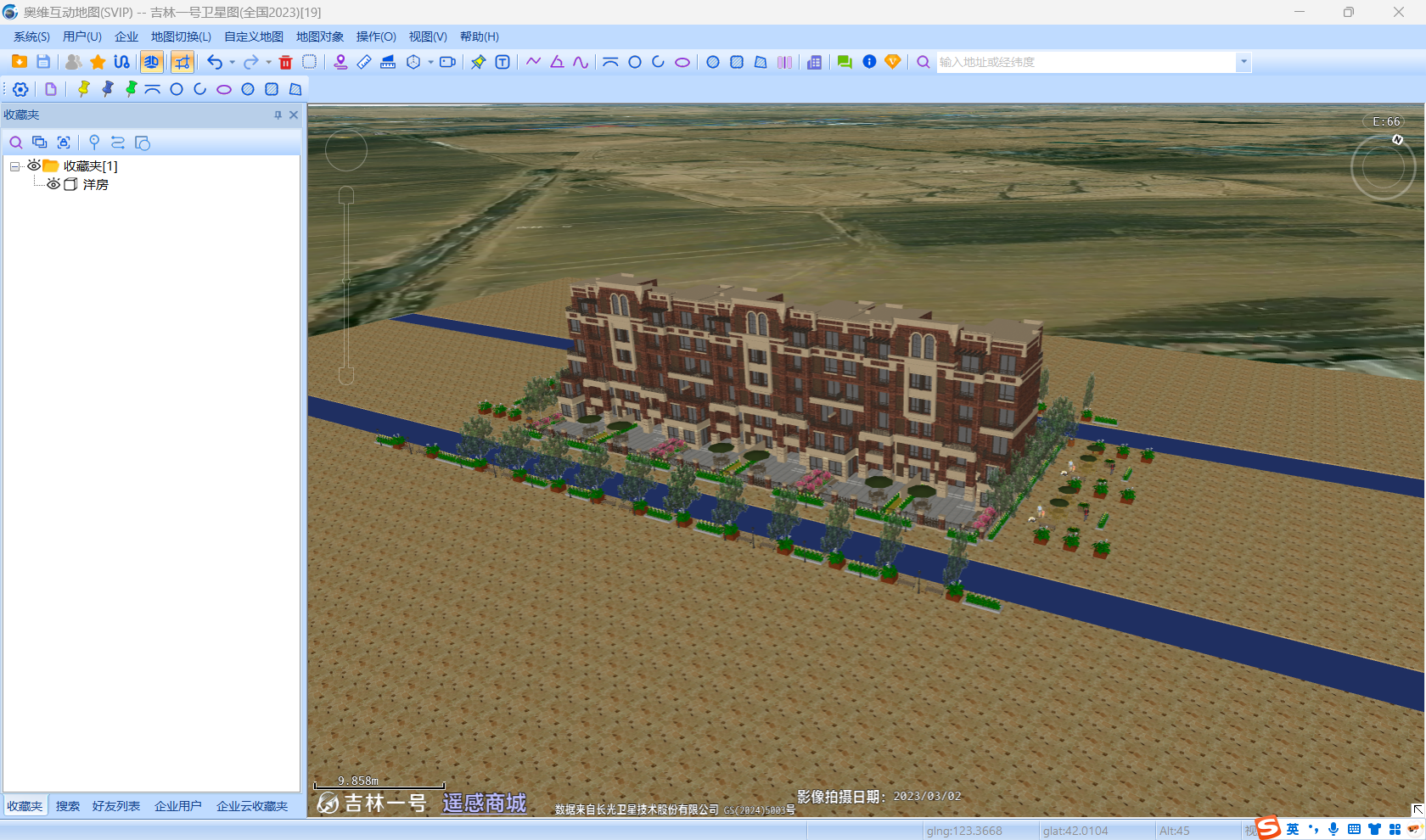Open the 用户(U) menu
Screen dimensions: 1426x840
pos(82,36)
